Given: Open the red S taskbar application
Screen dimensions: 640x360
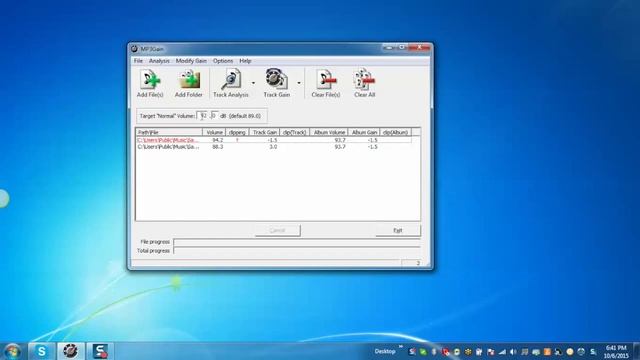Looking at the screenshot, I should click(x=100, y=351).
